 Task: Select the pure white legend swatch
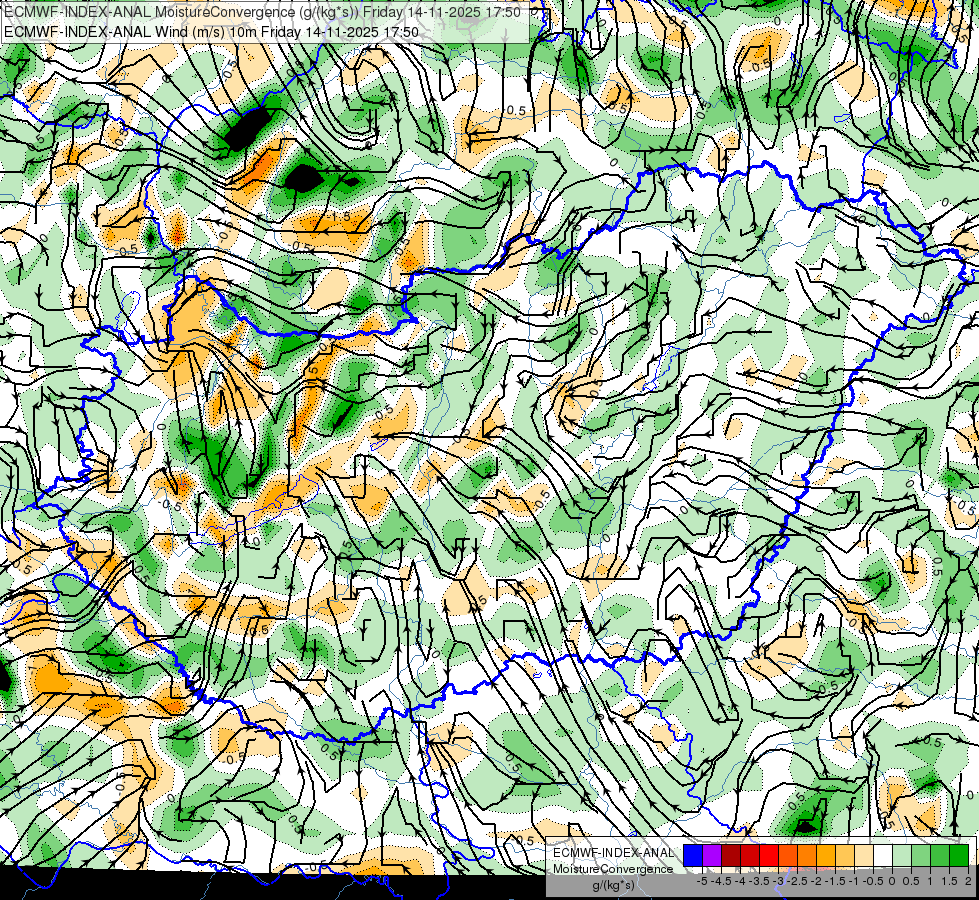pyautogui.click(x=883, y=855)
